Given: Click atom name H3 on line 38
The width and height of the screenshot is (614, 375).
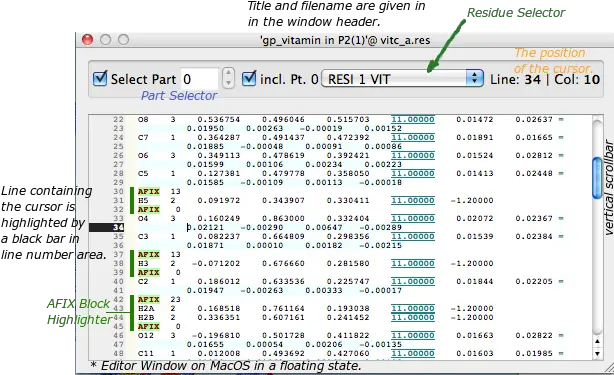Looking at the screenshot, I should click(143, 263).
